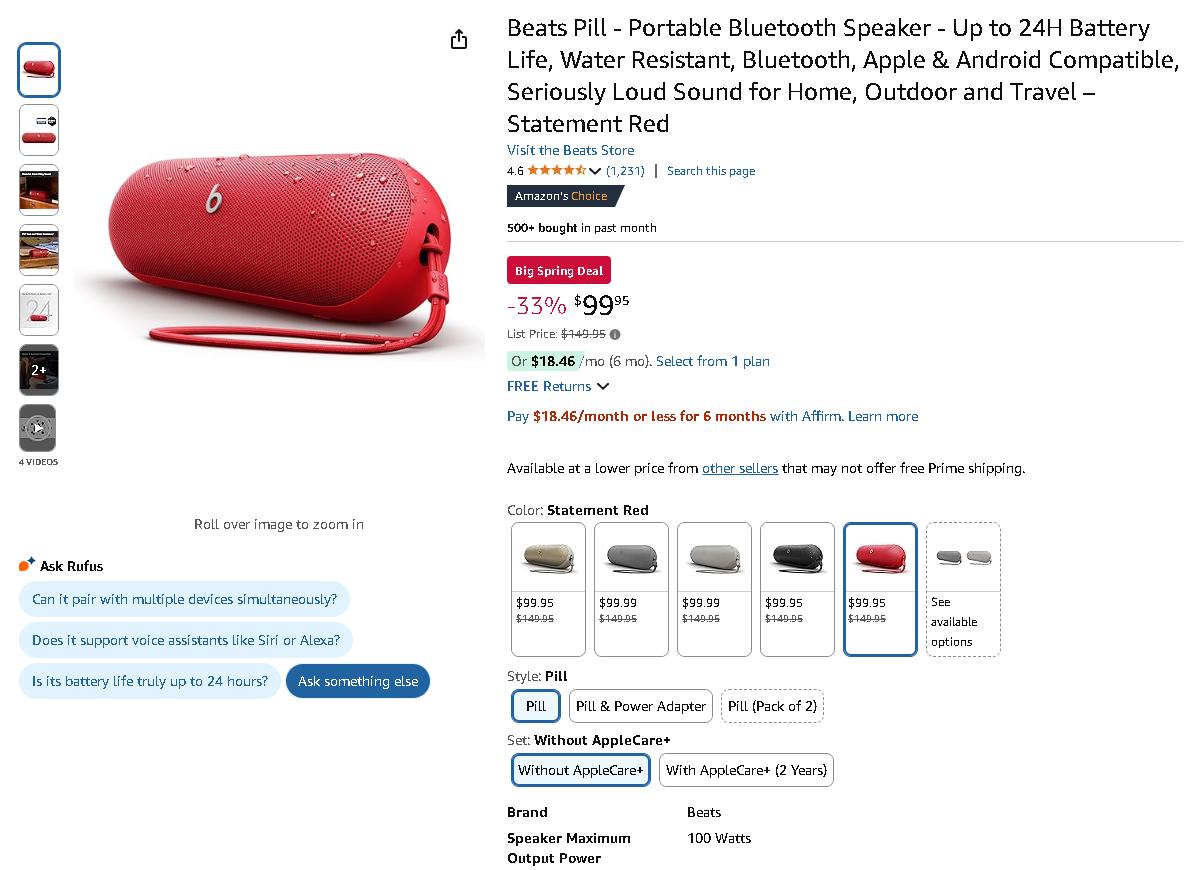Viewport: 1189px width, 870px height.
Task: Click the list price info icon
Action: [x=615, y=334]
